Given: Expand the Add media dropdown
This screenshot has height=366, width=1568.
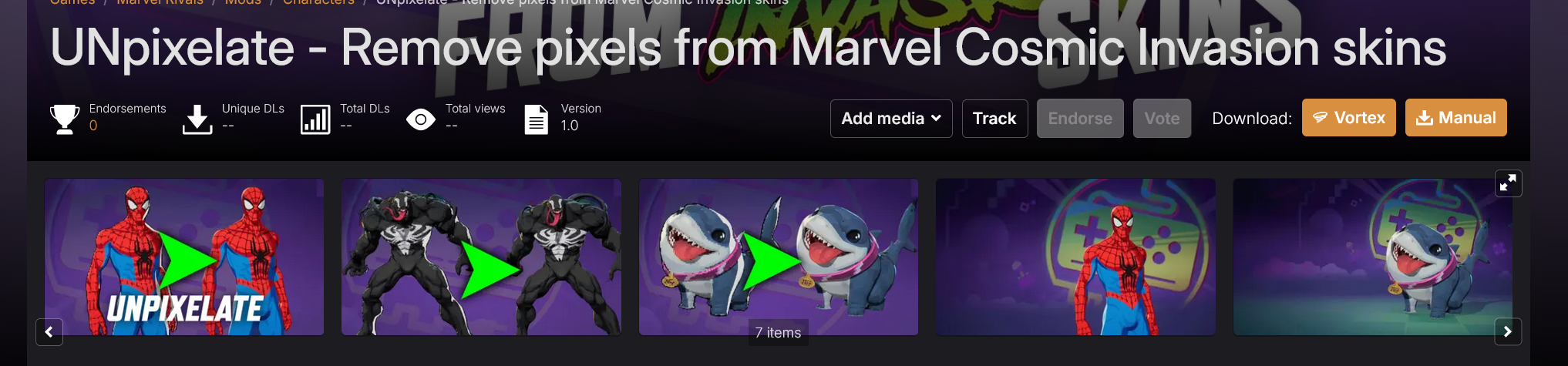Looking at the screenshot, I should 891,119.
